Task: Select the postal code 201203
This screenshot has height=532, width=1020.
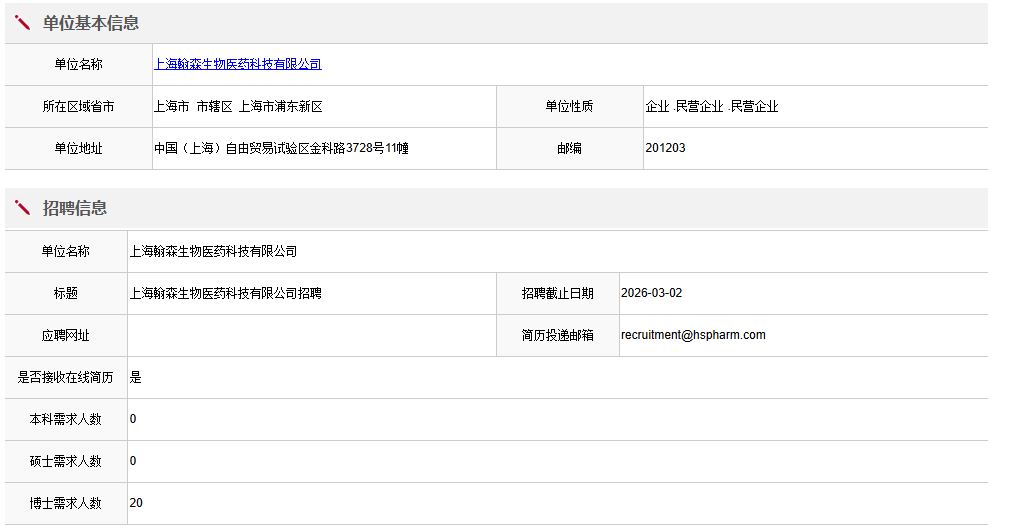Action: 666,148
